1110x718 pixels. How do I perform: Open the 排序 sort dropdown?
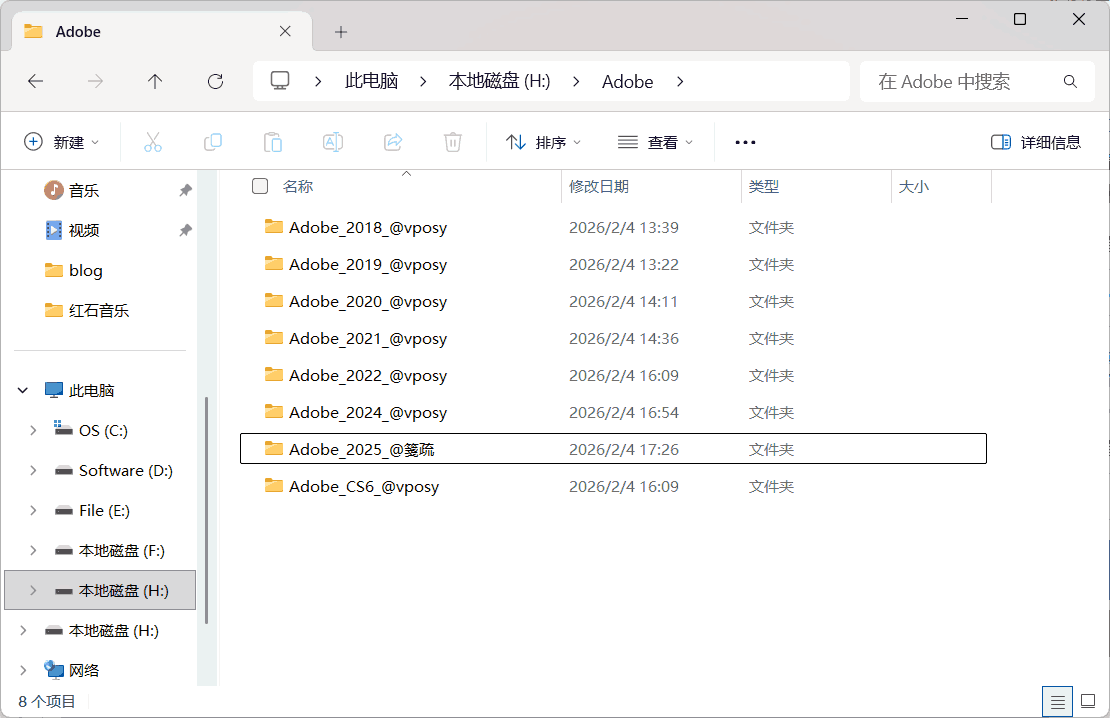[x=543, y=142]
